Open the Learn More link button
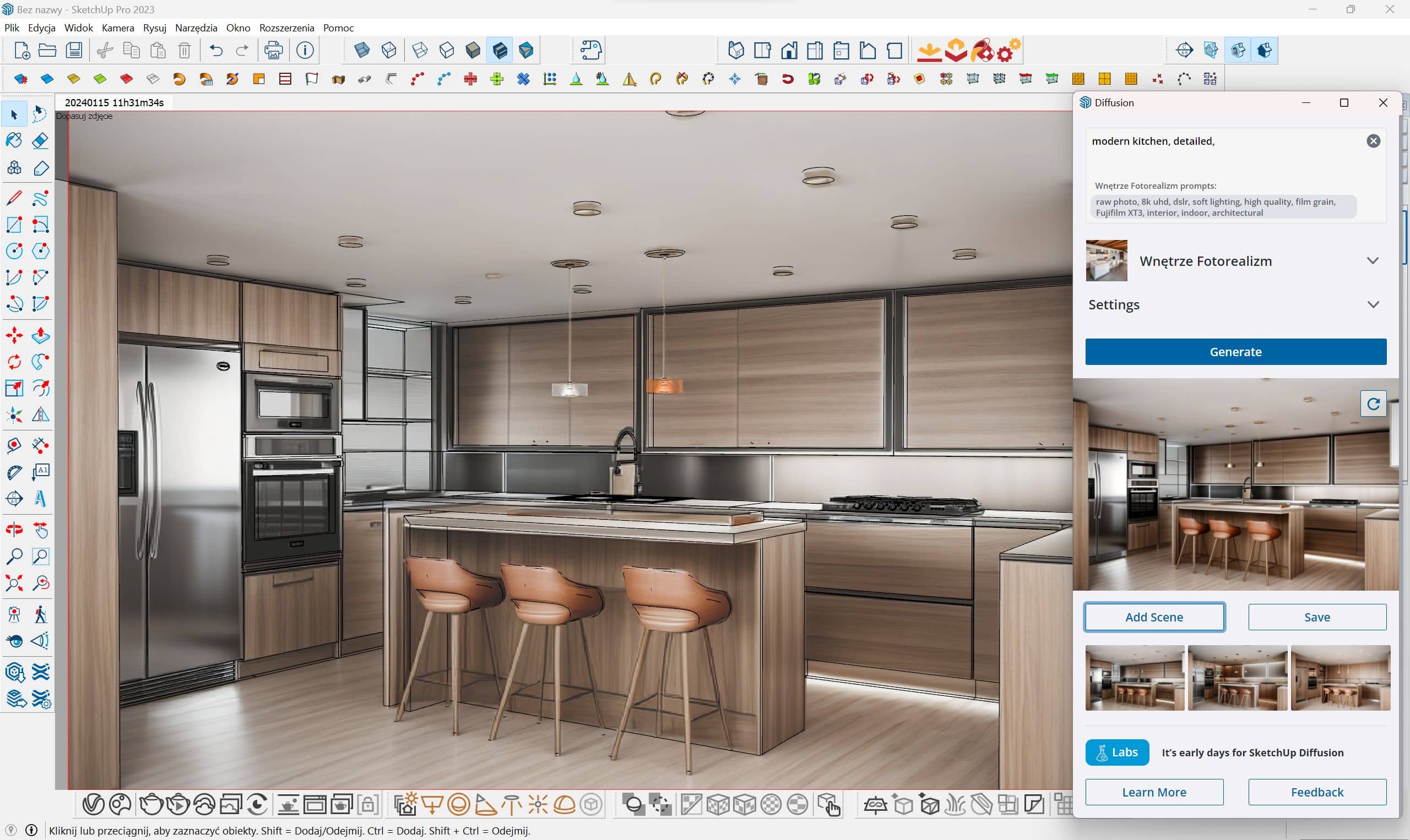 click(1154, 792)
